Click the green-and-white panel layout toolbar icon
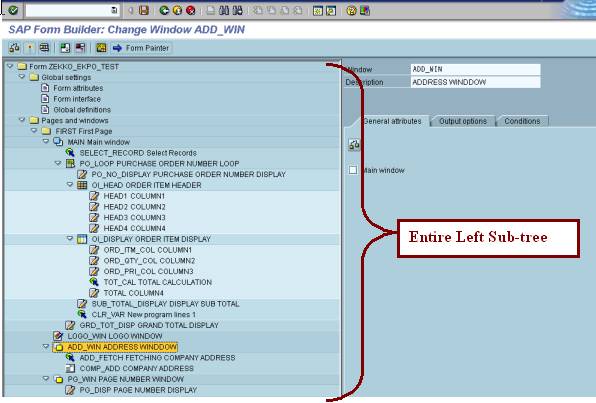Viewport: 596px width, 403px height. [65, 48]
